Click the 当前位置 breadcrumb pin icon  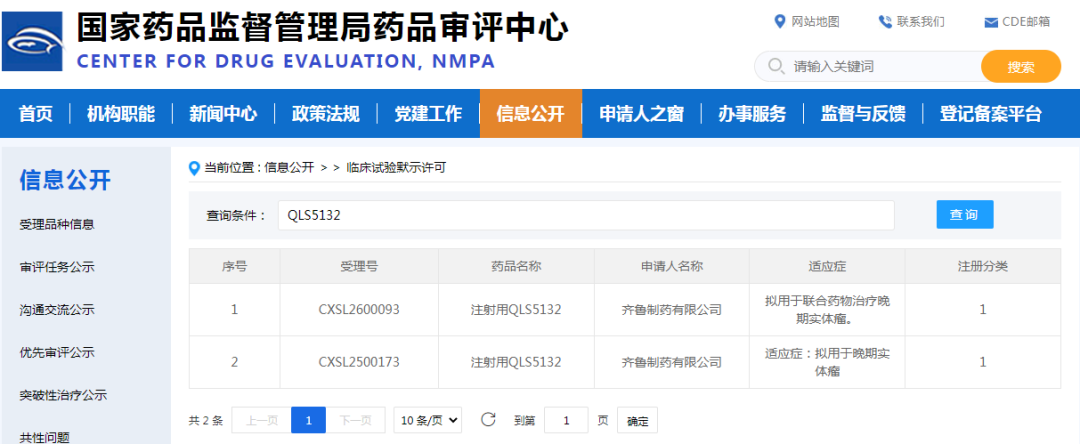point(195,168)
